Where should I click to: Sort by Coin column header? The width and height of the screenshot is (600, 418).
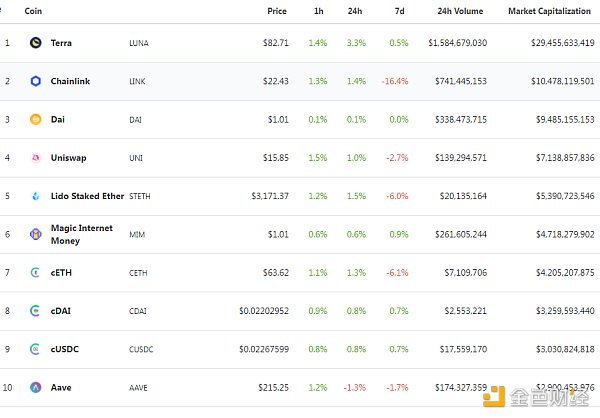[x=33, y=11]
